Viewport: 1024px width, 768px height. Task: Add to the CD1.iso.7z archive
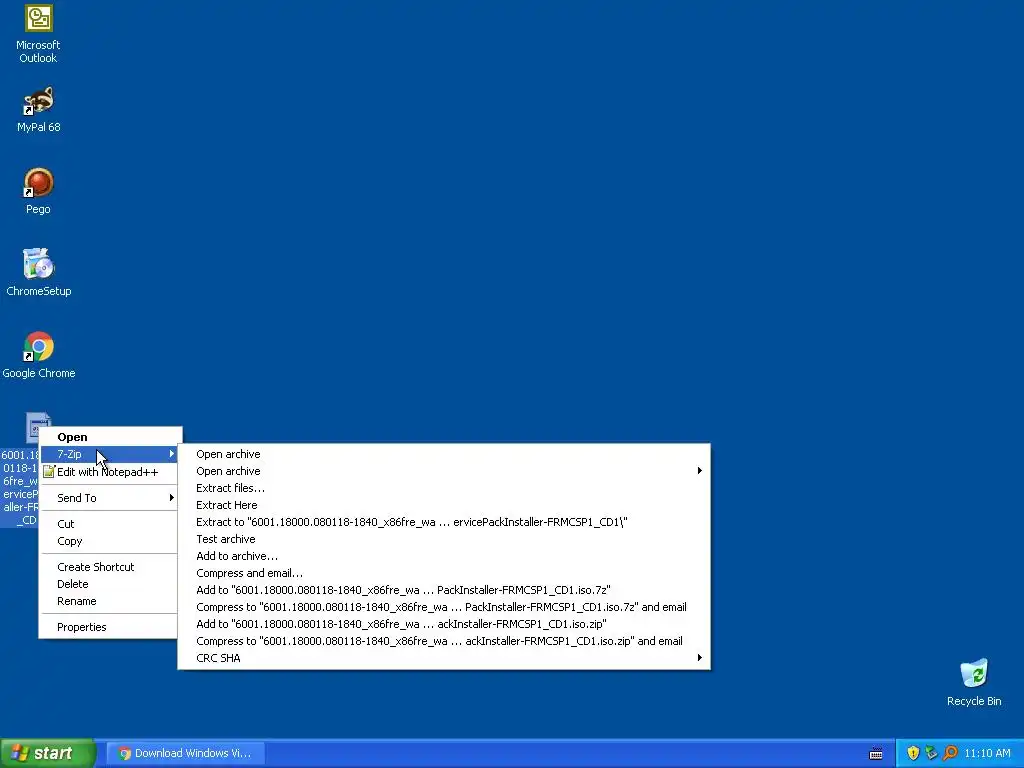[444, 590]
